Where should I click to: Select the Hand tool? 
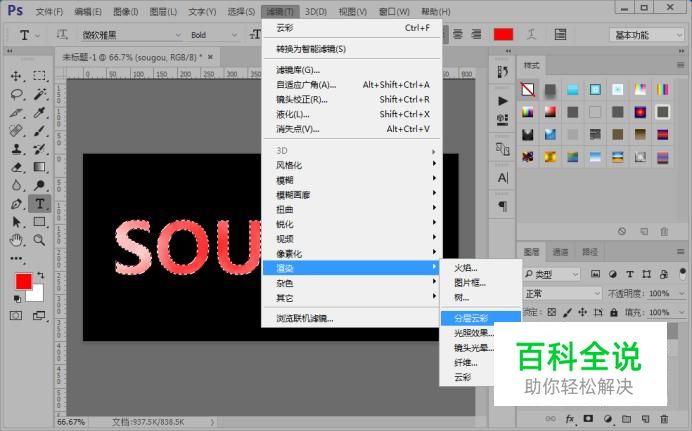(16, 240)
